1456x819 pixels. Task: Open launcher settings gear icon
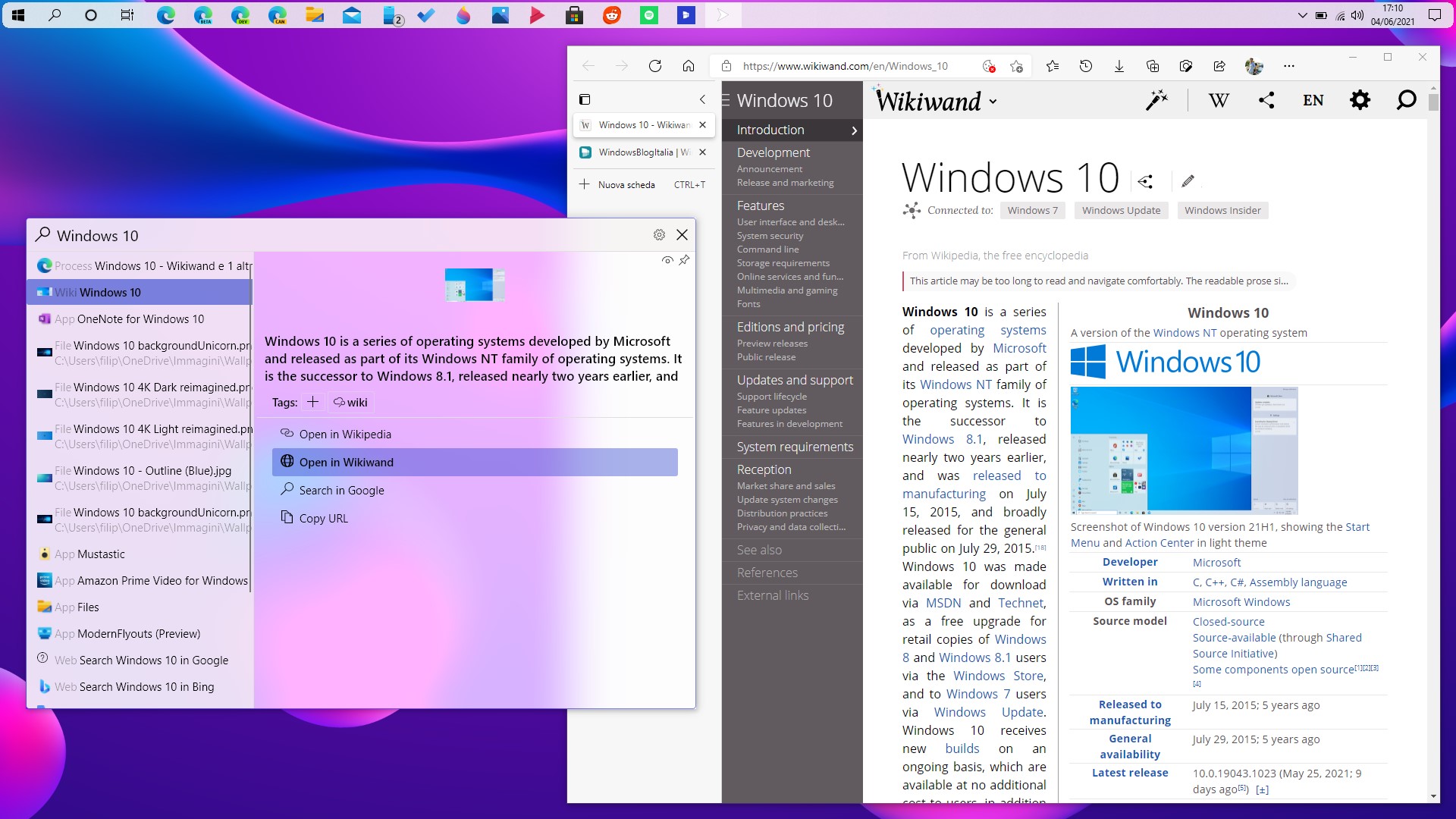(659, 235)
